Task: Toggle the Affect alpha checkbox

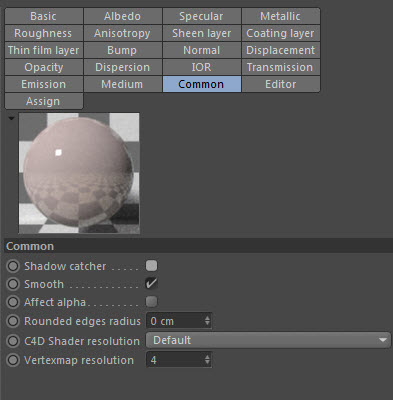Action: [x=151, y=302]
